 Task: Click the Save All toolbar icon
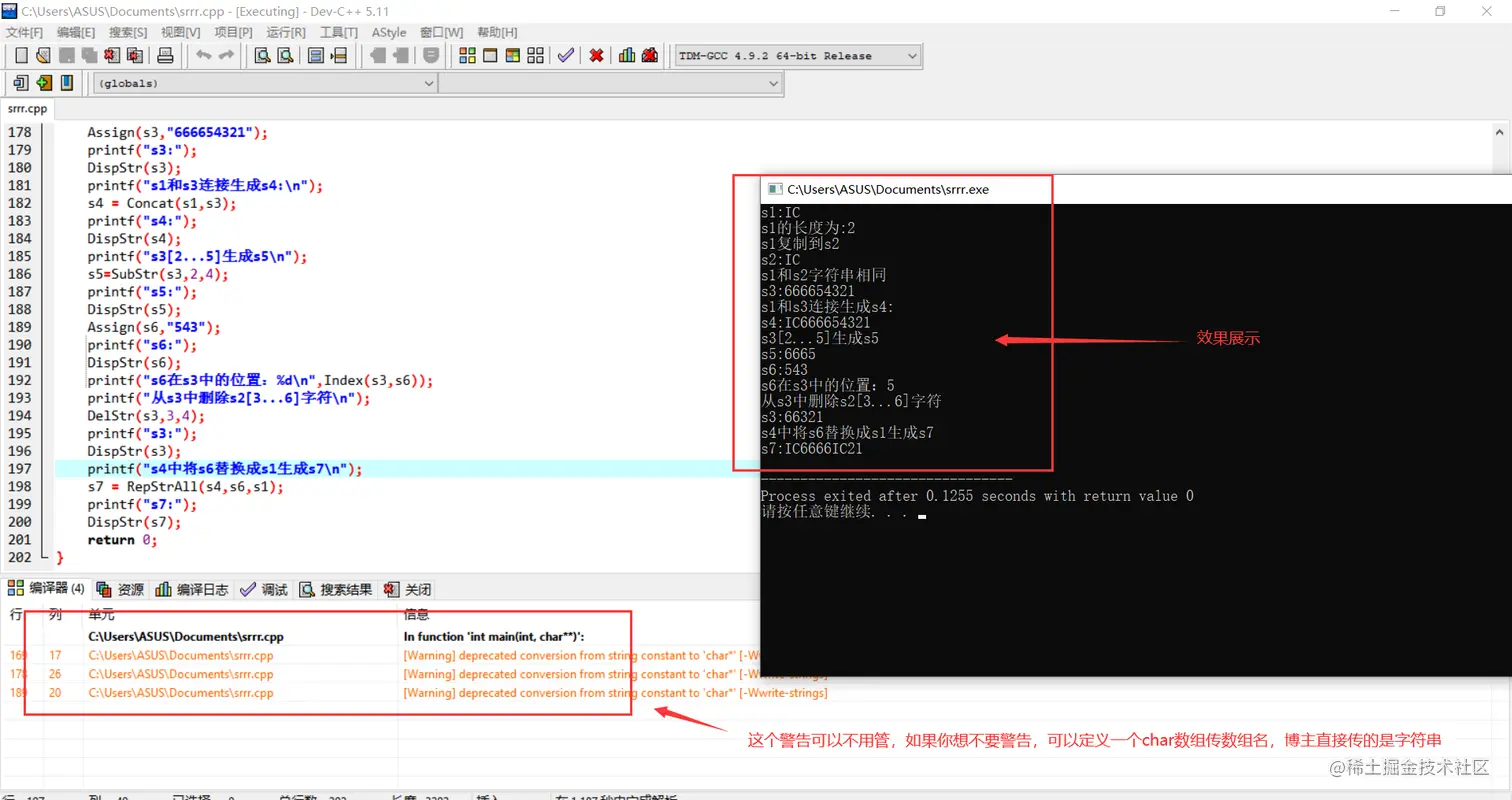(x=88, y=56)
